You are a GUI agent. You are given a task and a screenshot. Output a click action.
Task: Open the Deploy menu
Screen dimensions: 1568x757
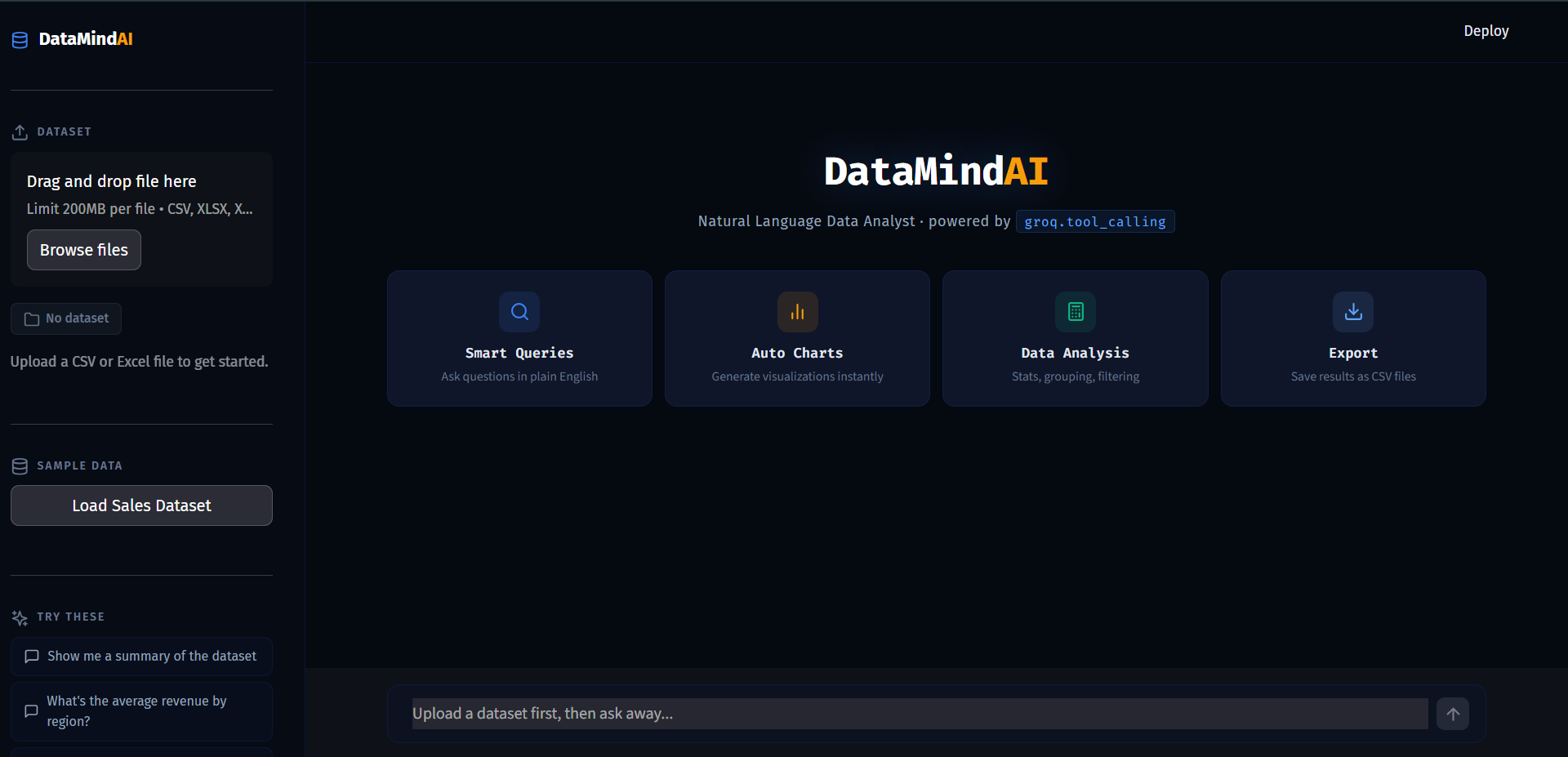point(1486,31)
